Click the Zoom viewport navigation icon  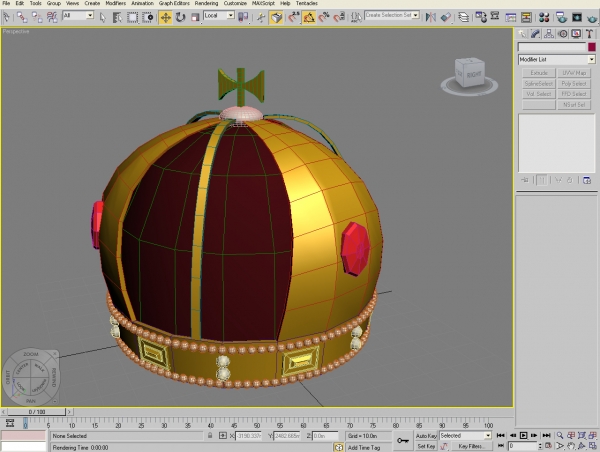(560, 436)
